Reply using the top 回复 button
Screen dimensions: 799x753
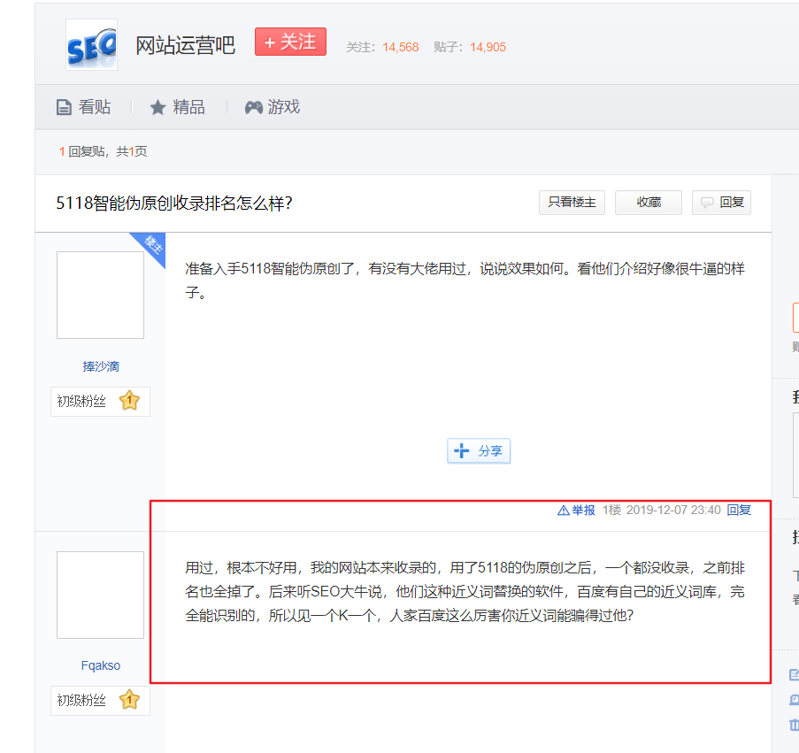pos(722,203)
